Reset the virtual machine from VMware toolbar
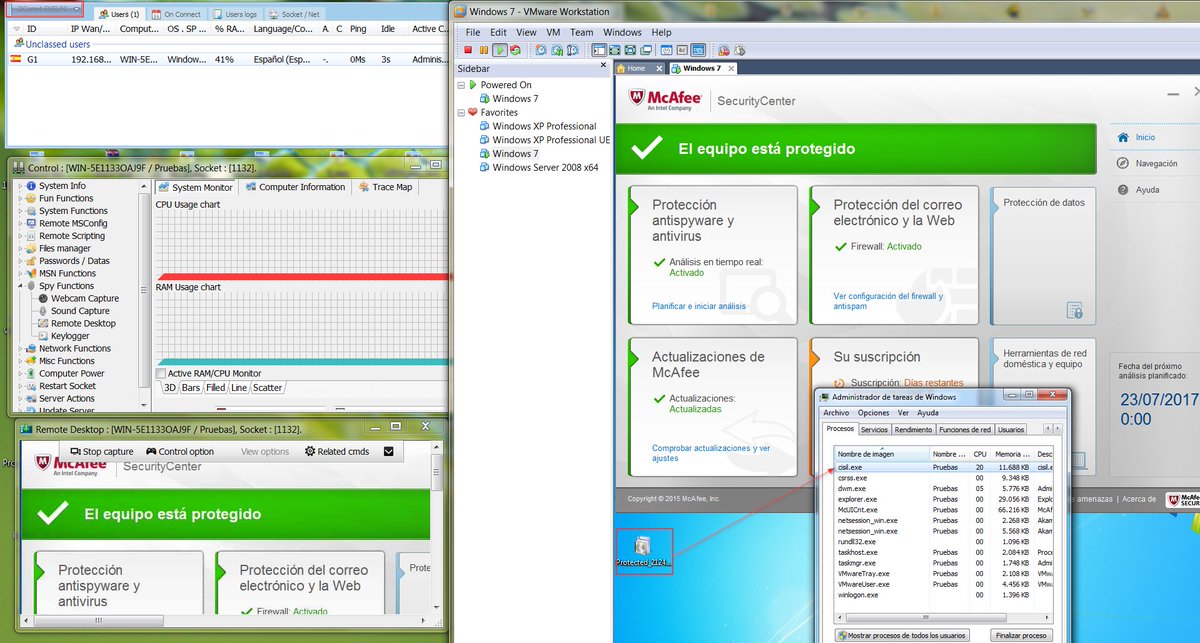Screen dimensions: 1200x643 515,50
